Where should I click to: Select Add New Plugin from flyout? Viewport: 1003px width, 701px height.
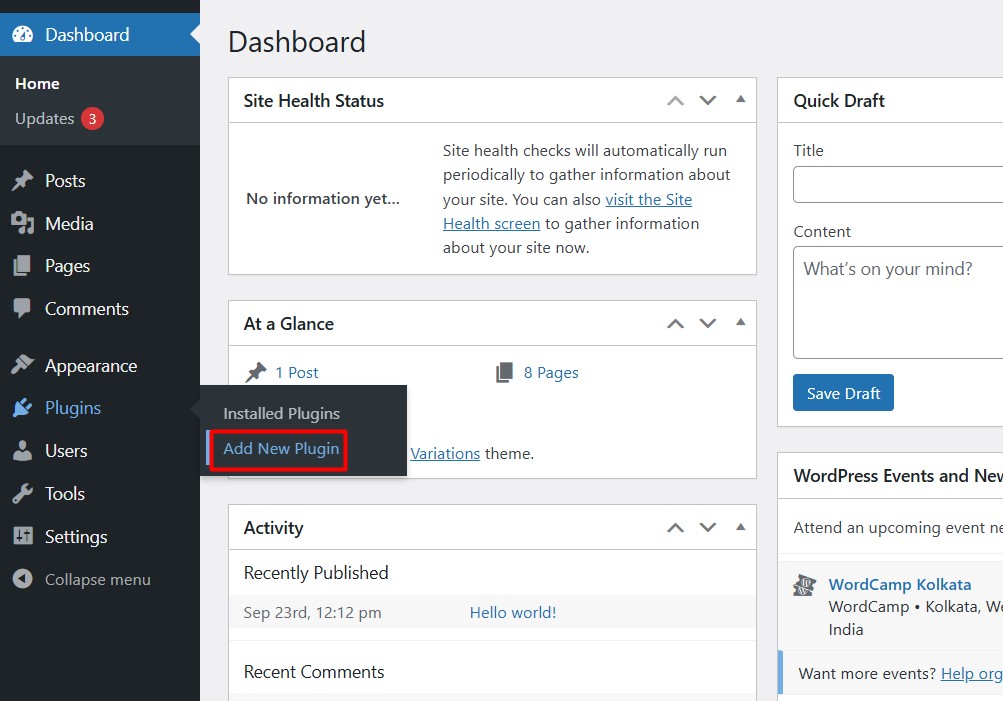(281, 448)
